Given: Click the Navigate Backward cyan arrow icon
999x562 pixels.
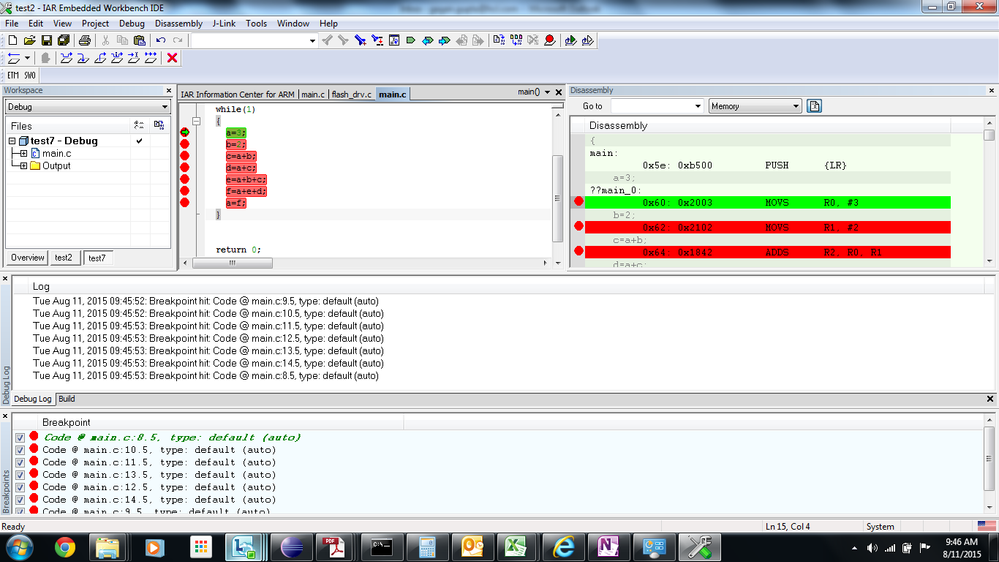Looking at the screenshot, I should (428, 40).
